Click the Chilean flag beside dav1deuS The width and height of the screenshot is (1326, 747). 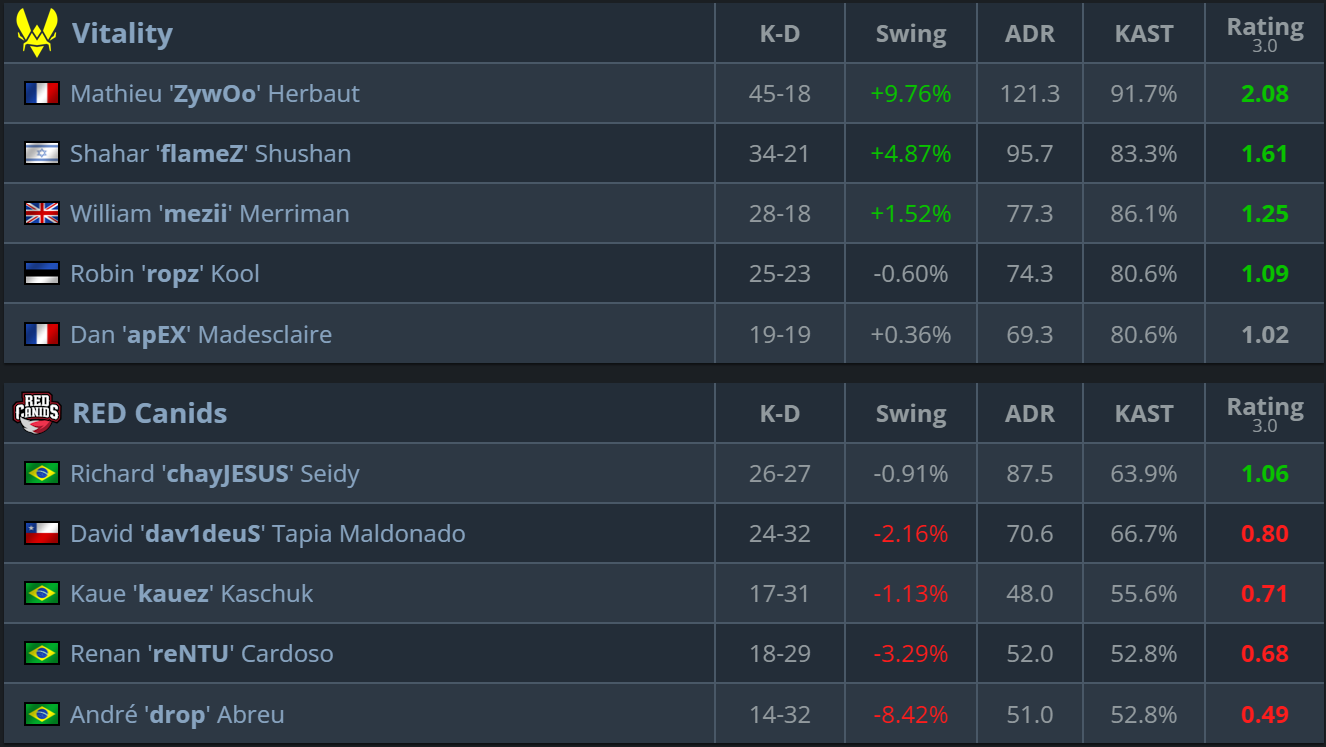click(x=42, y=534)
